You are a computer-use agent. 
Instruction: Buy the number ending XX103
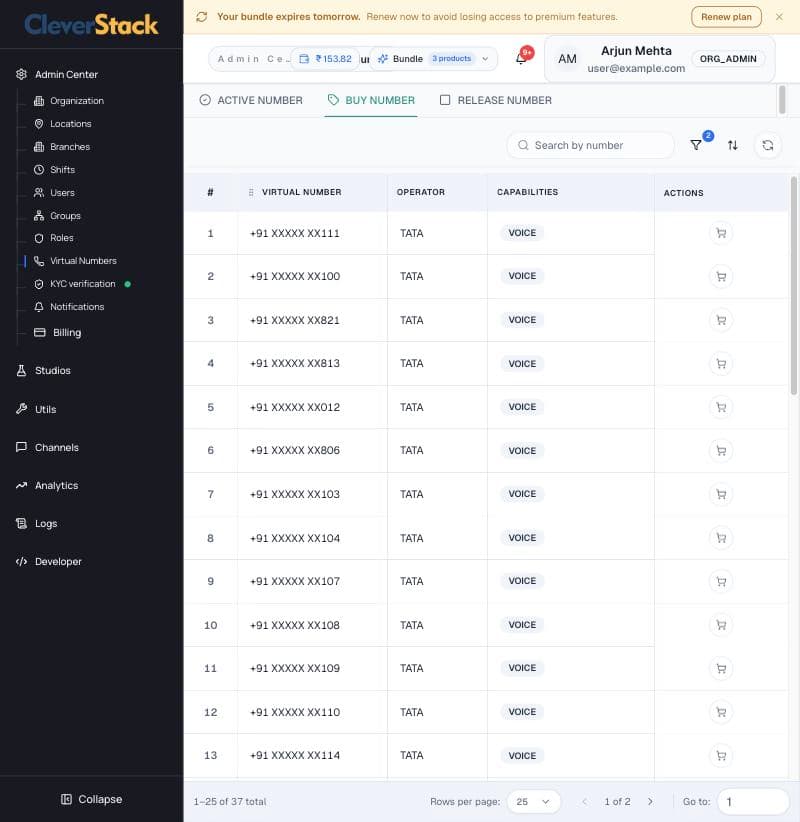pos(721,494)
